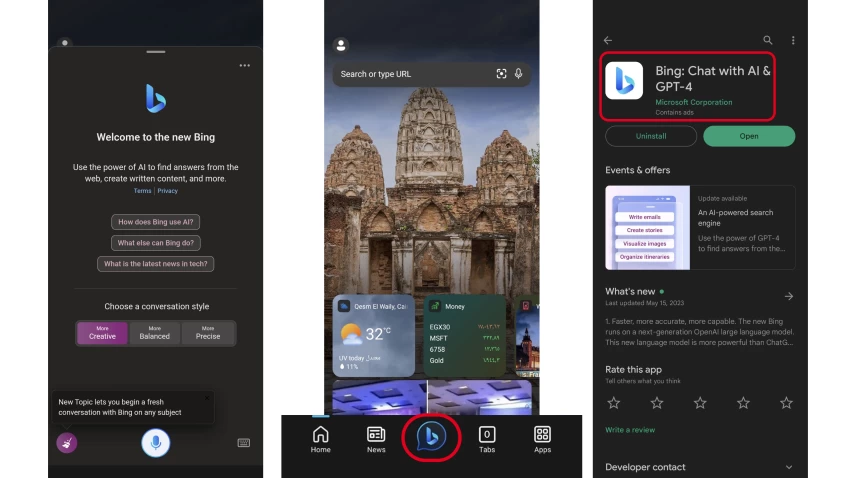This screenshot has height=478, width=850.
Task: Tap the profile avatar in Bing home screen
Action: pos(341,46)
